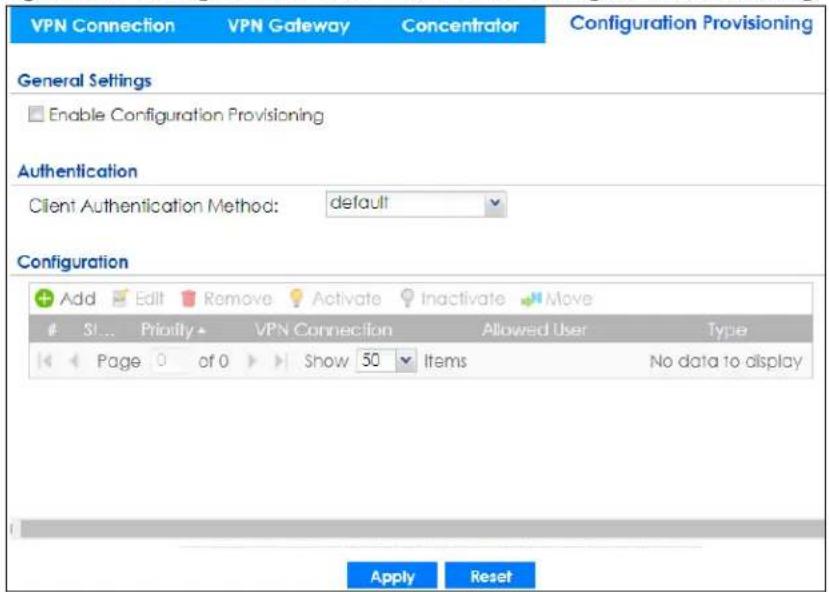Image resolution: width=829 pixels, height=592 pixels.
Task: Click the horizontal scrollbar
Action: click(420, 529)
